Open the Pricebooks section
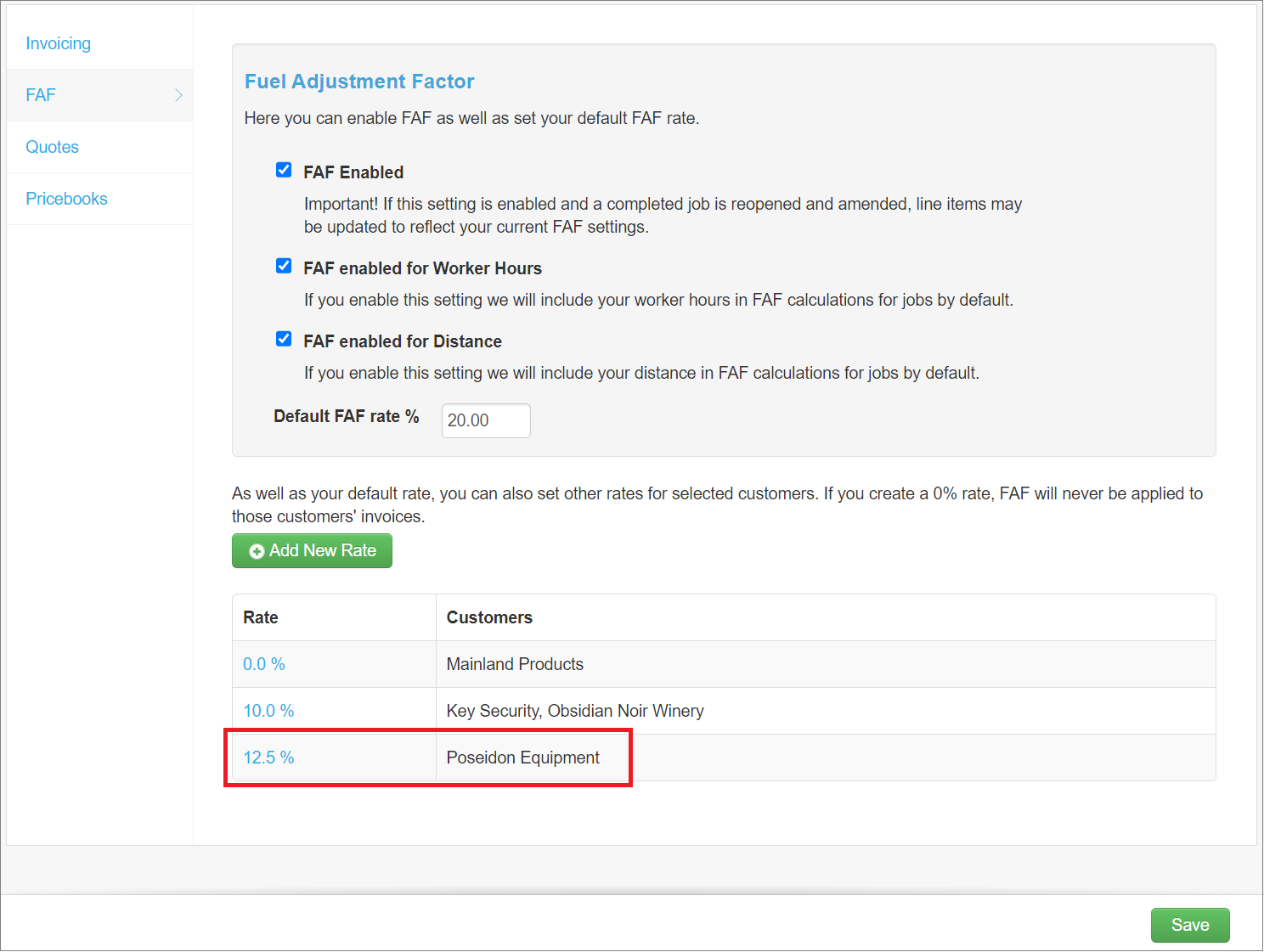 [66, 198]
